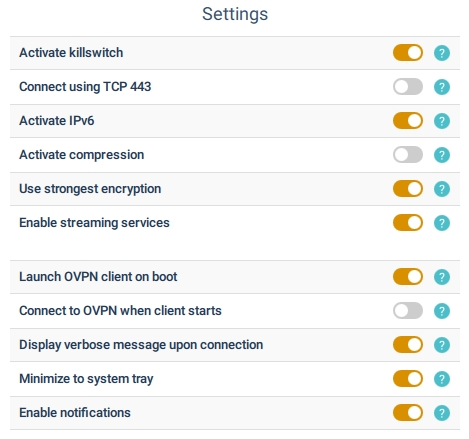Show help for Activate IPv6

pyautogui.click(x=442, y=121)
